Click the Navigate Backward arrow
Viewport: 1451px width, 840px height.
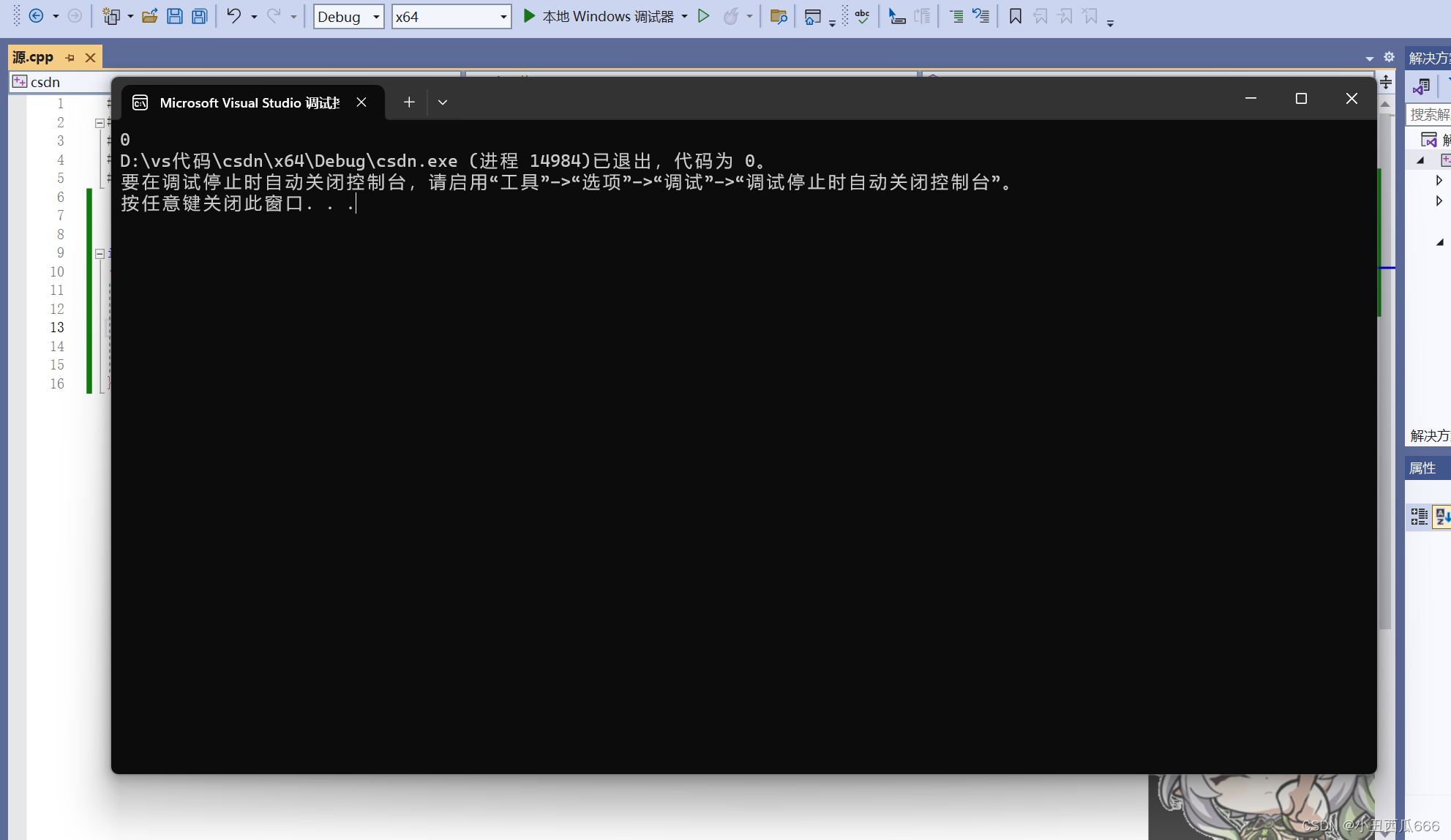(x=36, y=16)
